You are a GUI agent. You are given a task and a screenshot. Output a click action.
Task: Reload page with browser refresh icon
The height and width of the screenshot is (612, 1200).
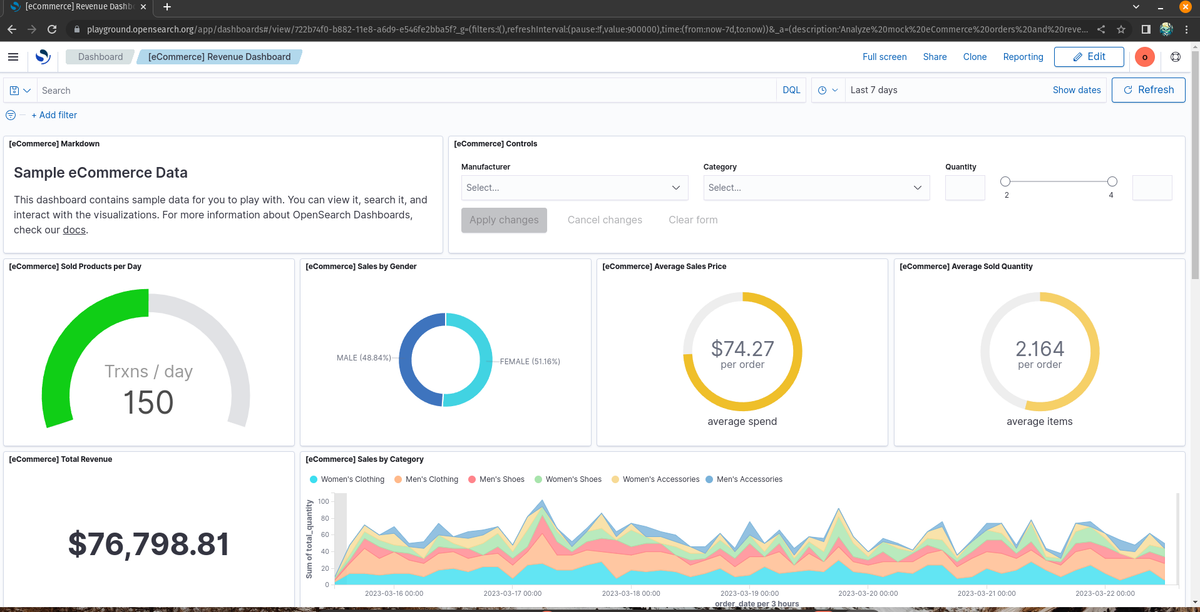tap(52, 30)
